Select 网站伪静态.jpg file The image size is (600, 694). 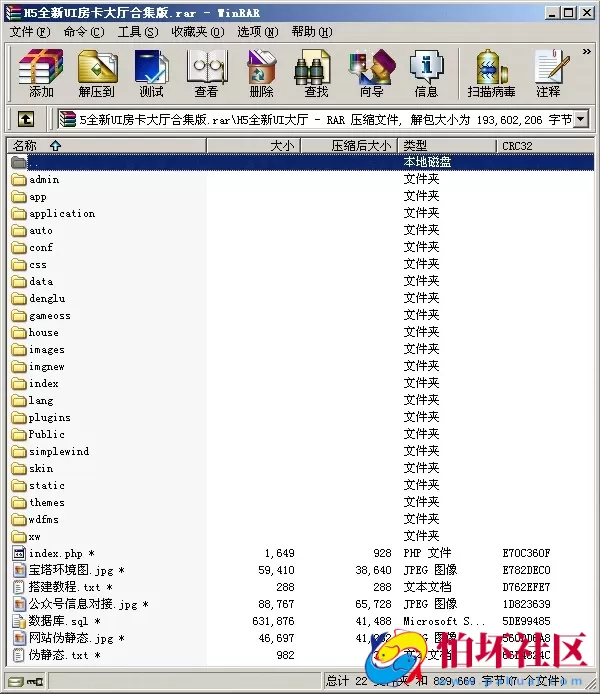68,638
